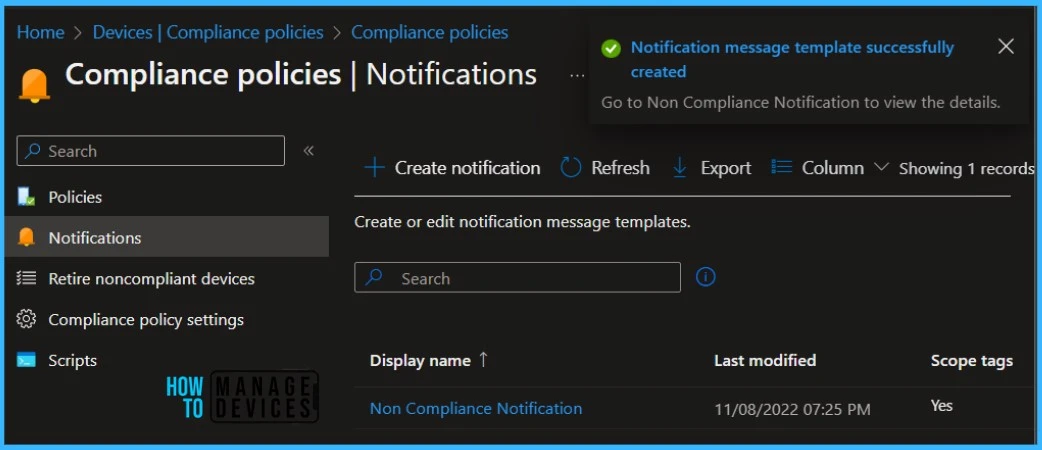Focus the notification templates Search field

tap(518, 277)
